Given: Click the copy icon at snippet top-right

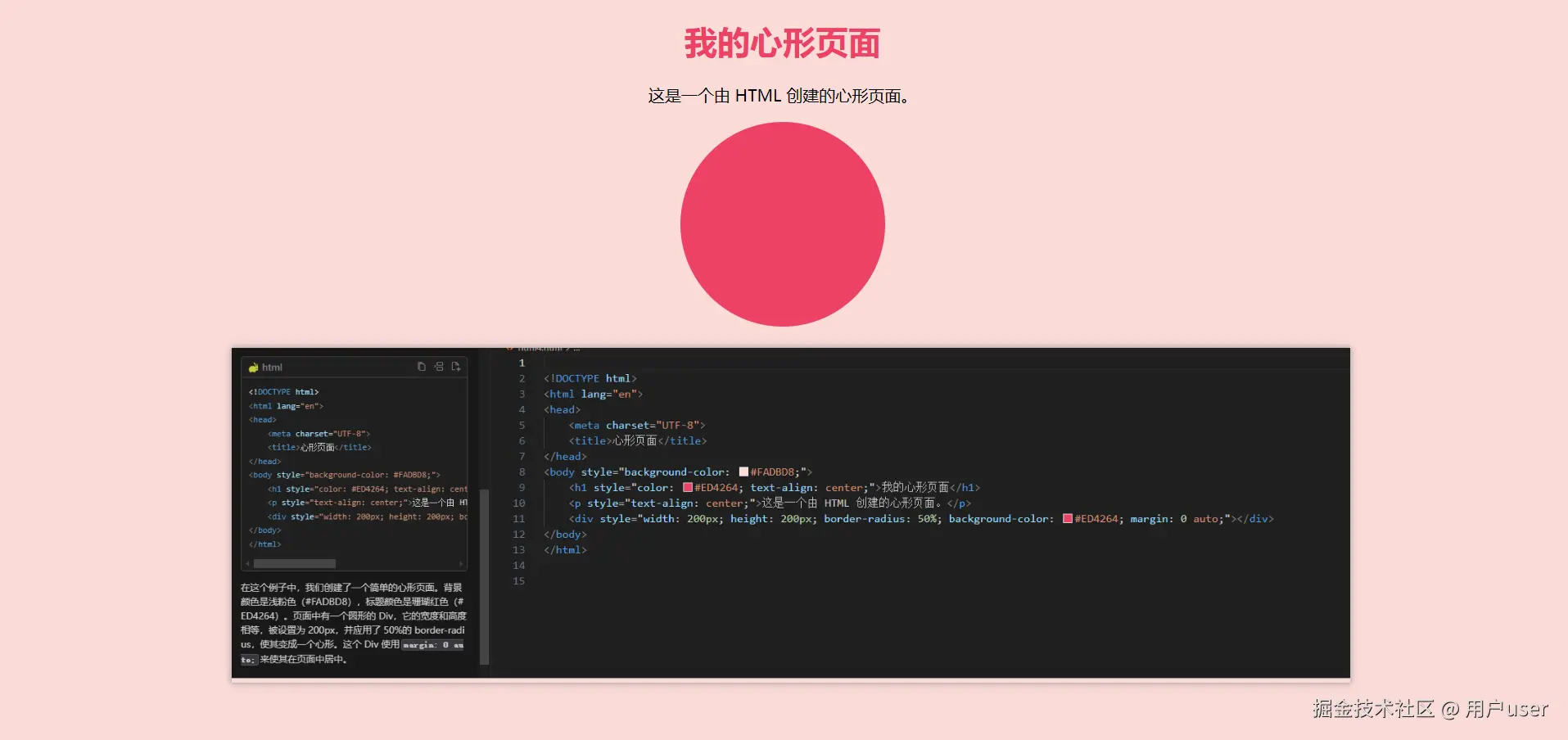Looking at the screenshot, I should [422, 367].
